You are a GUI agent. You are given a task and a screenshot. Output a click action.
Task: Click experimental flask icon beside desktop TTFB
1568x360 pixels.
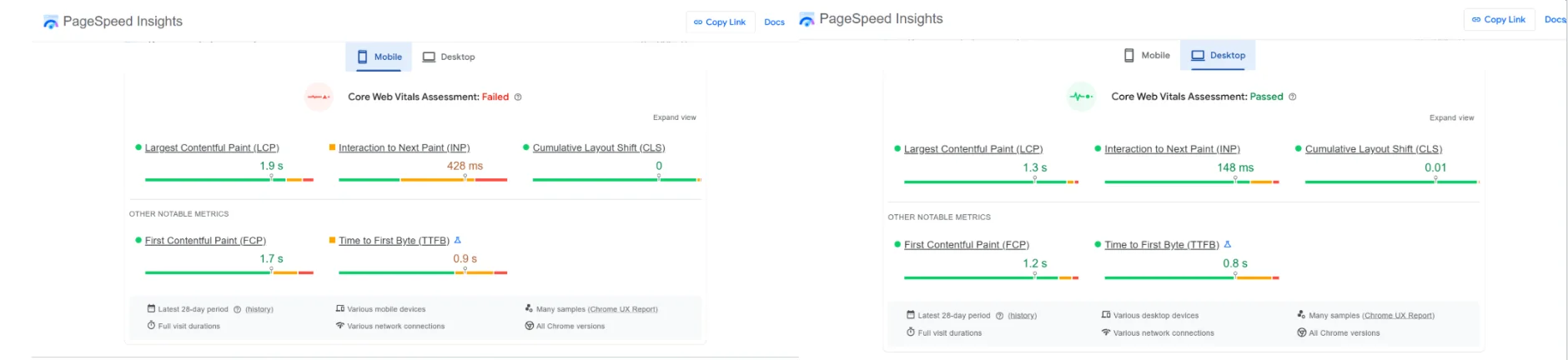point(1228,244)
